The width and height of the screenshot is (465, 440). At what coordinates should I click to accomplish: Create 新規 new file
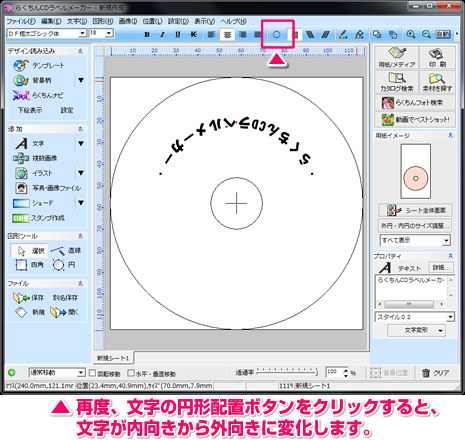29,312
